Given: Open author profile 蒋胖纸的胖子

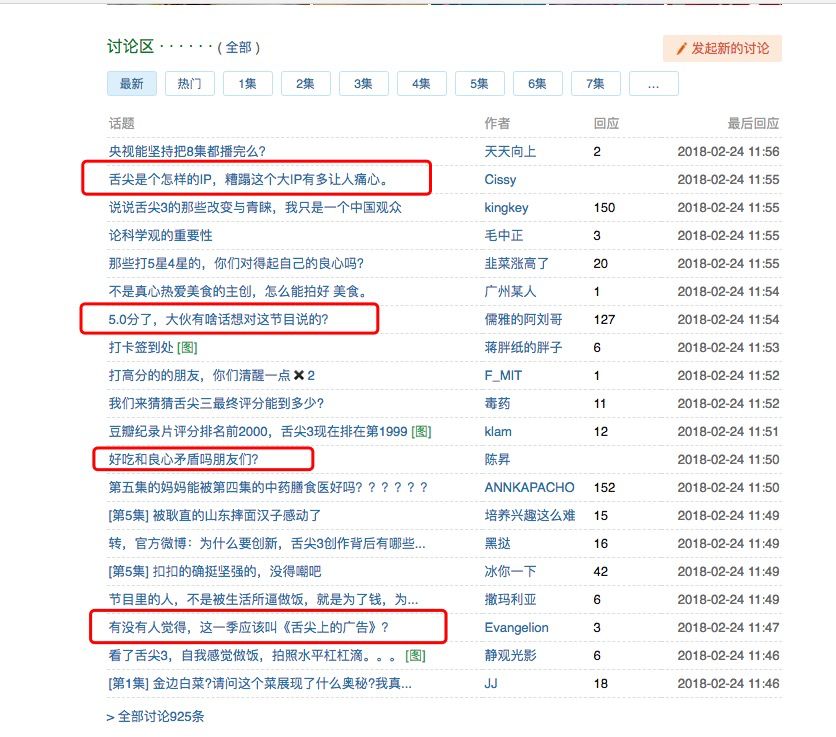Looking at the screenshot, I should coord(523,347).
